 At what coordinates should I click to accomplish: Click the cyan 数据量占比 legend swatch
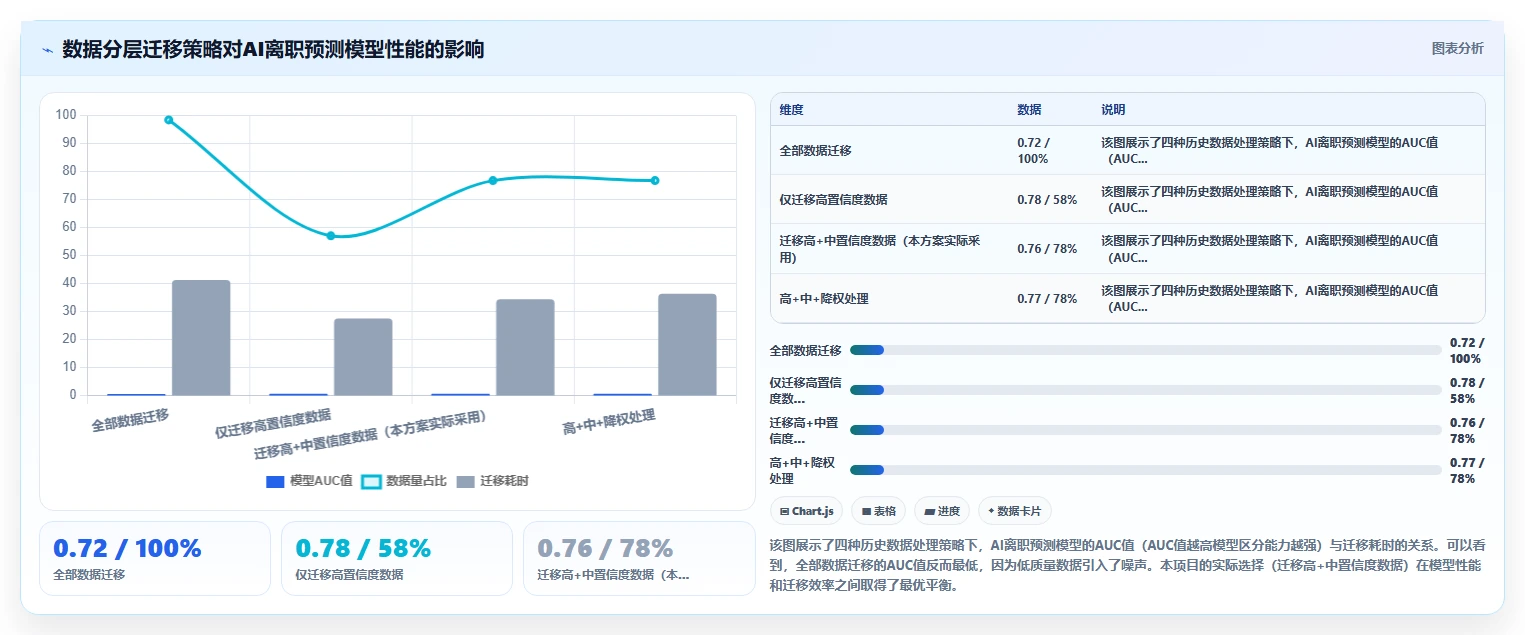tap(371, 481)
